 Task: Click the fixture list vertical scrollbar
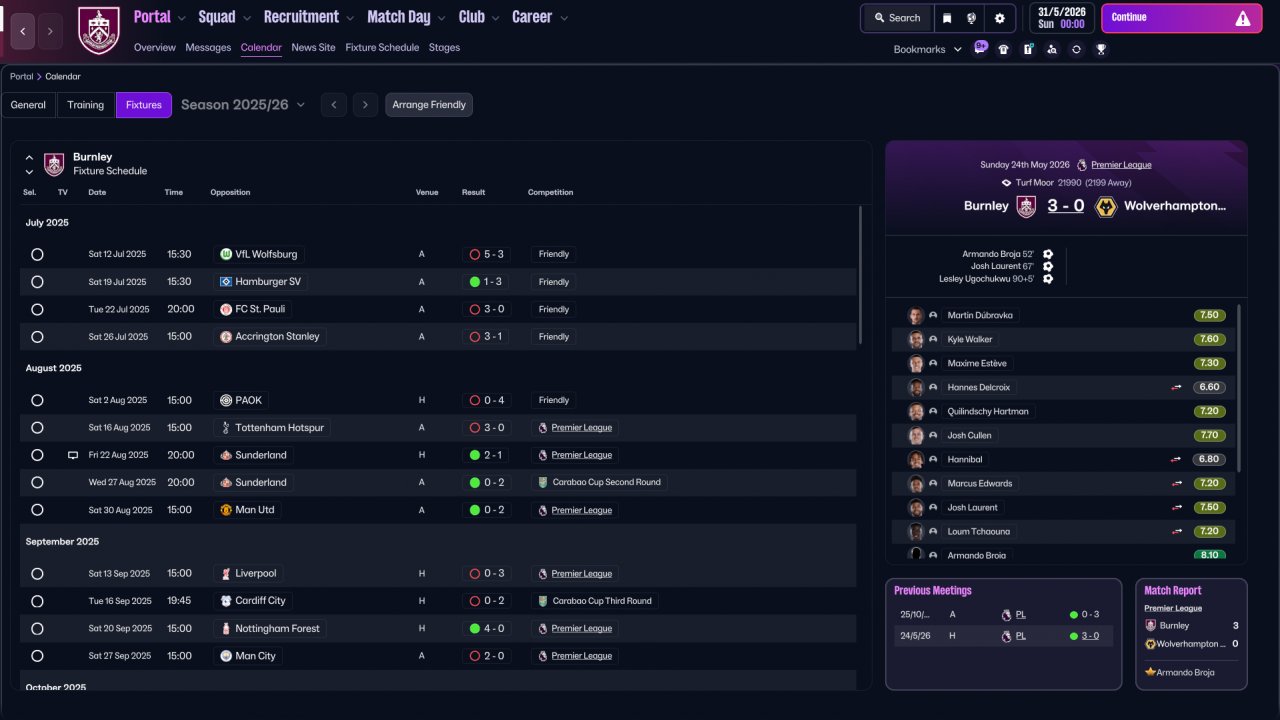click(x=860, y=275)
